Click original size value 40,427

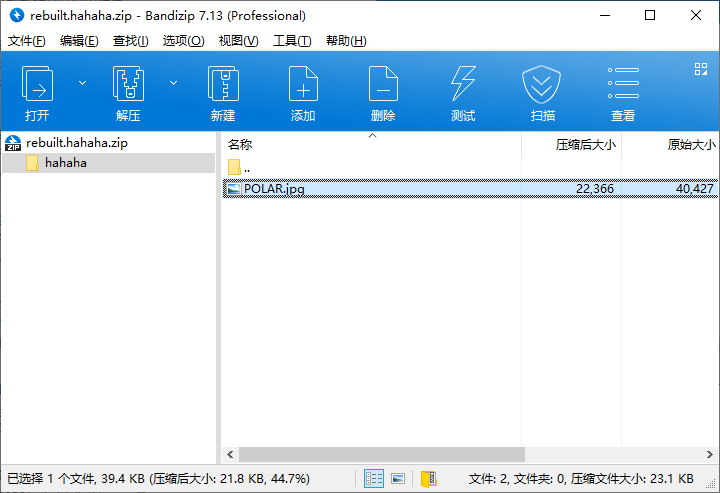(x=695, y=189)
